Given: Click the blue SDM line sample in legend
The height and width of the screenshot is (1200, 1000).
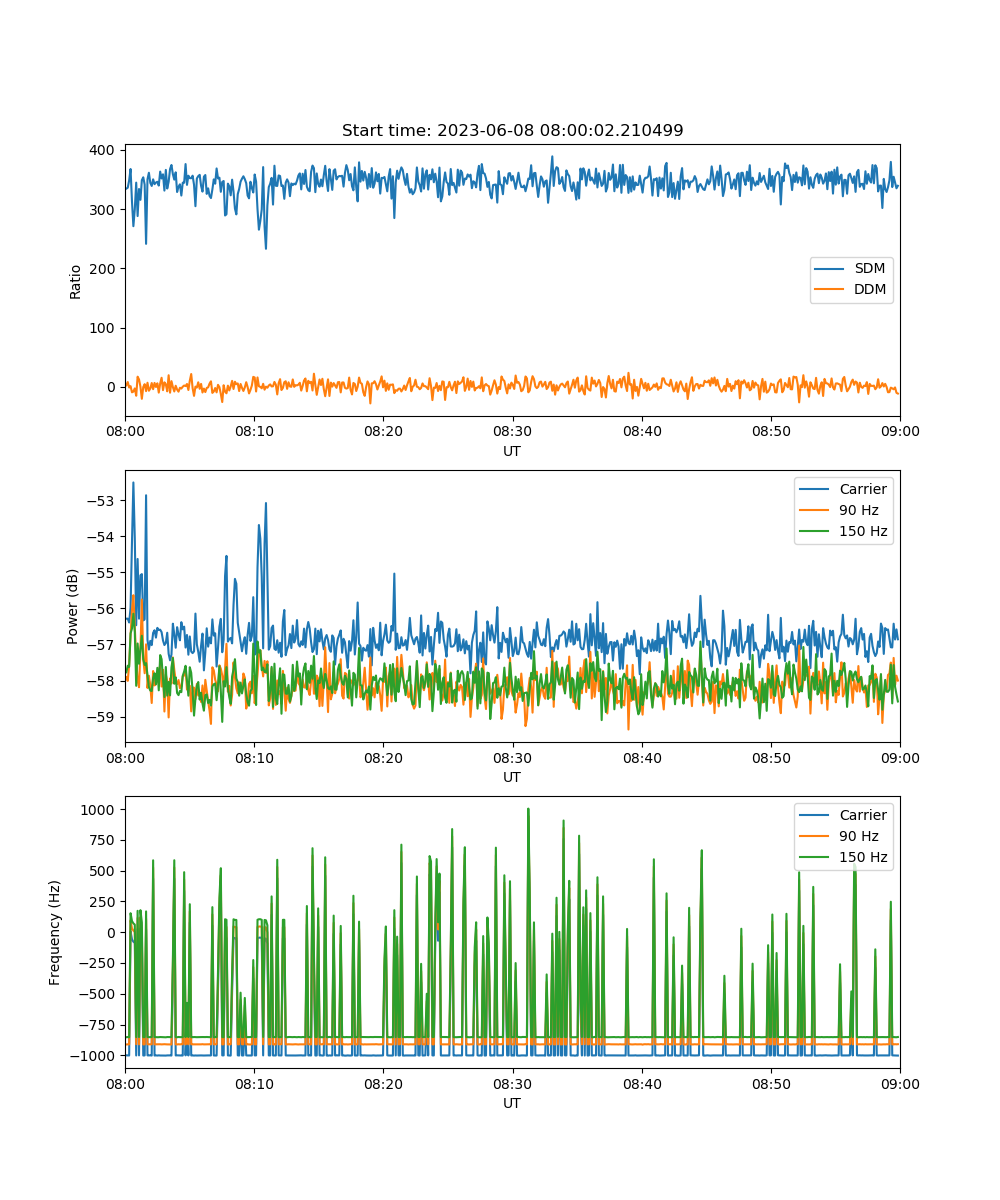Looking at the screenshot, I should (831, 270).
